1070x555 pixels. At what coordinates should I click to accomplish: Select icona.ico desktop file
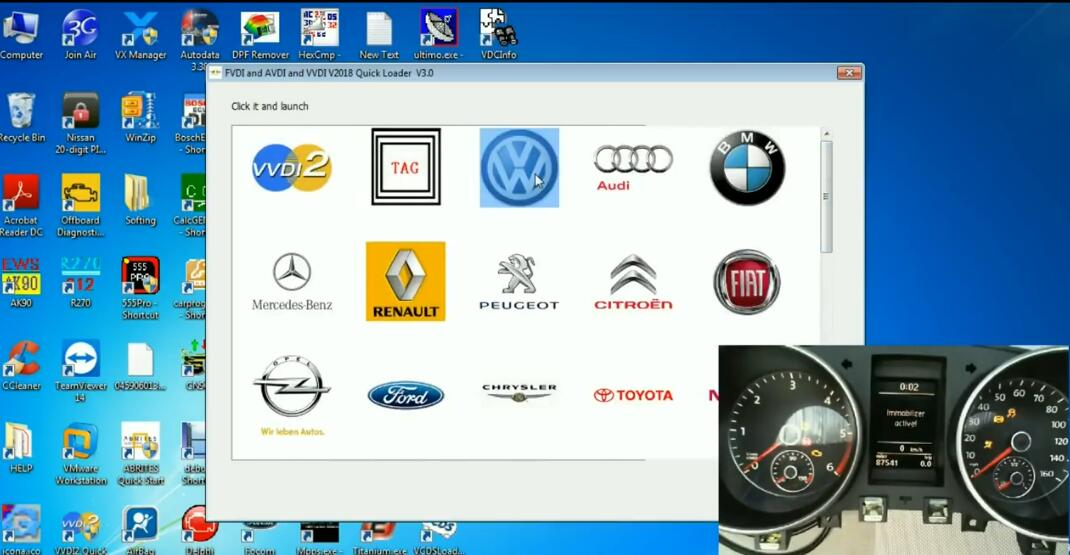21,531
